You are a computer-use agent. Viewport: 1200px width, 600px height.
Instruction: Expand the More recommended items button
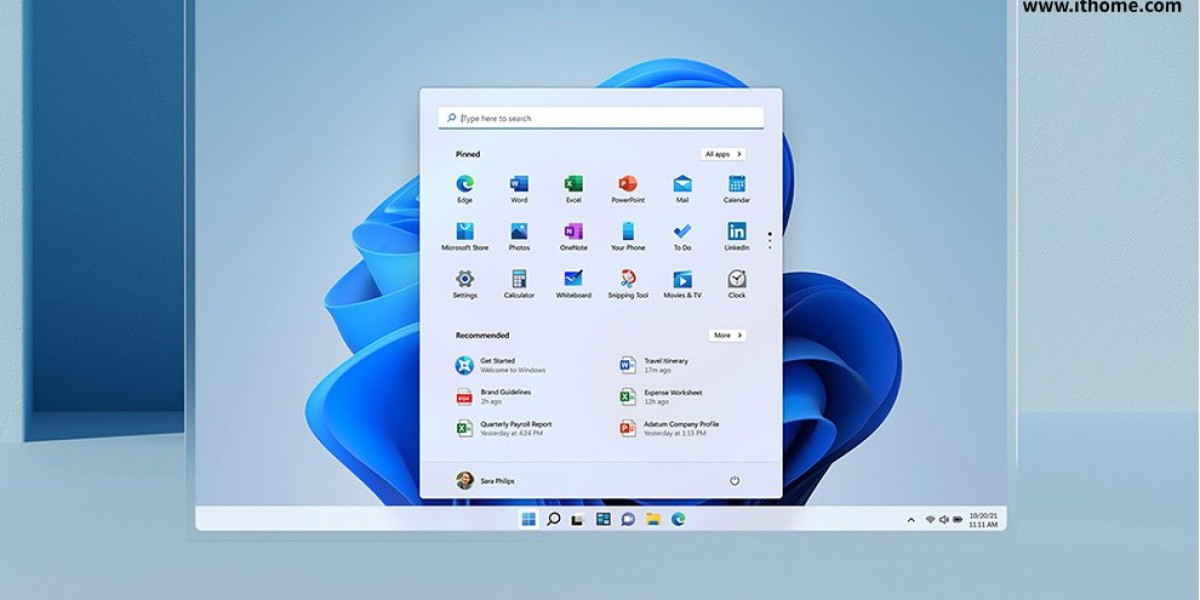click(x=727, y=335)
